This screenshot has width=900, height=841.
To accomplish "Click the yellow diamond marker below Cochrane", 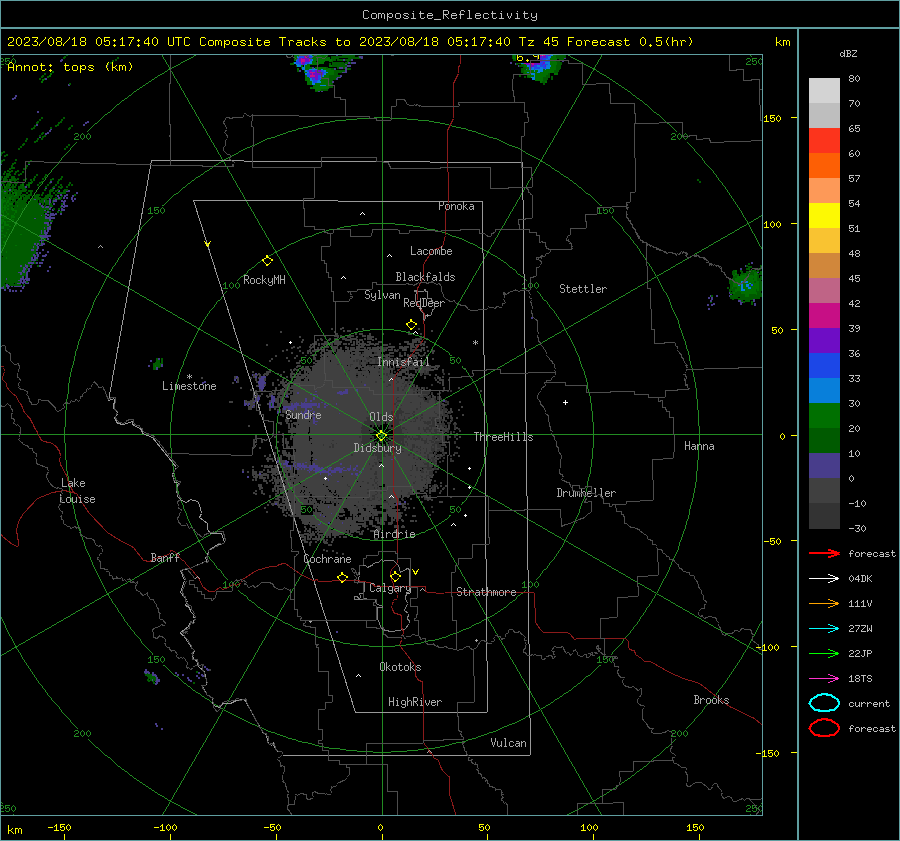I will click(x=343, y=577).
